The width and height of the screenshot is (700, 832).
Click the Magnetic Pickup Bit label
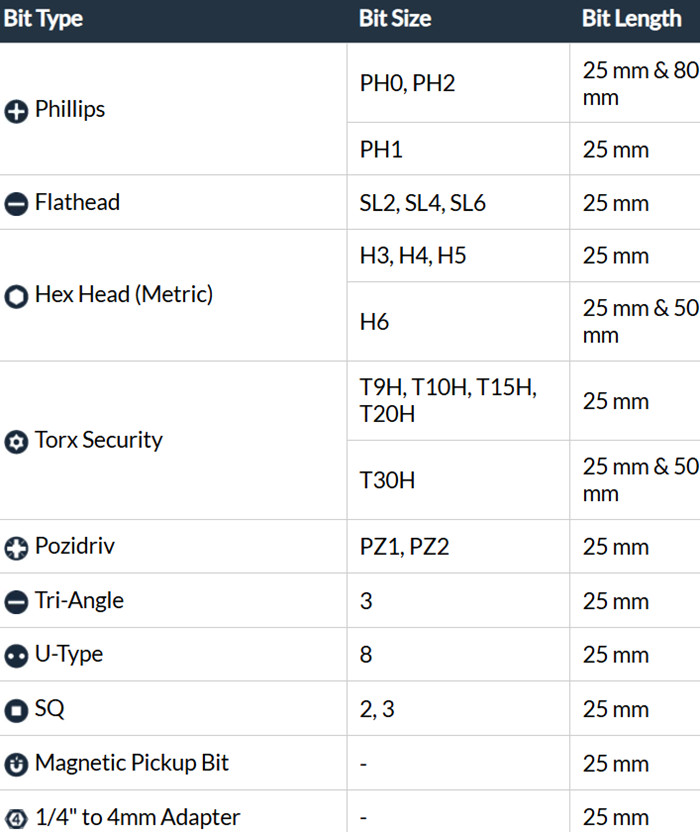131,763
